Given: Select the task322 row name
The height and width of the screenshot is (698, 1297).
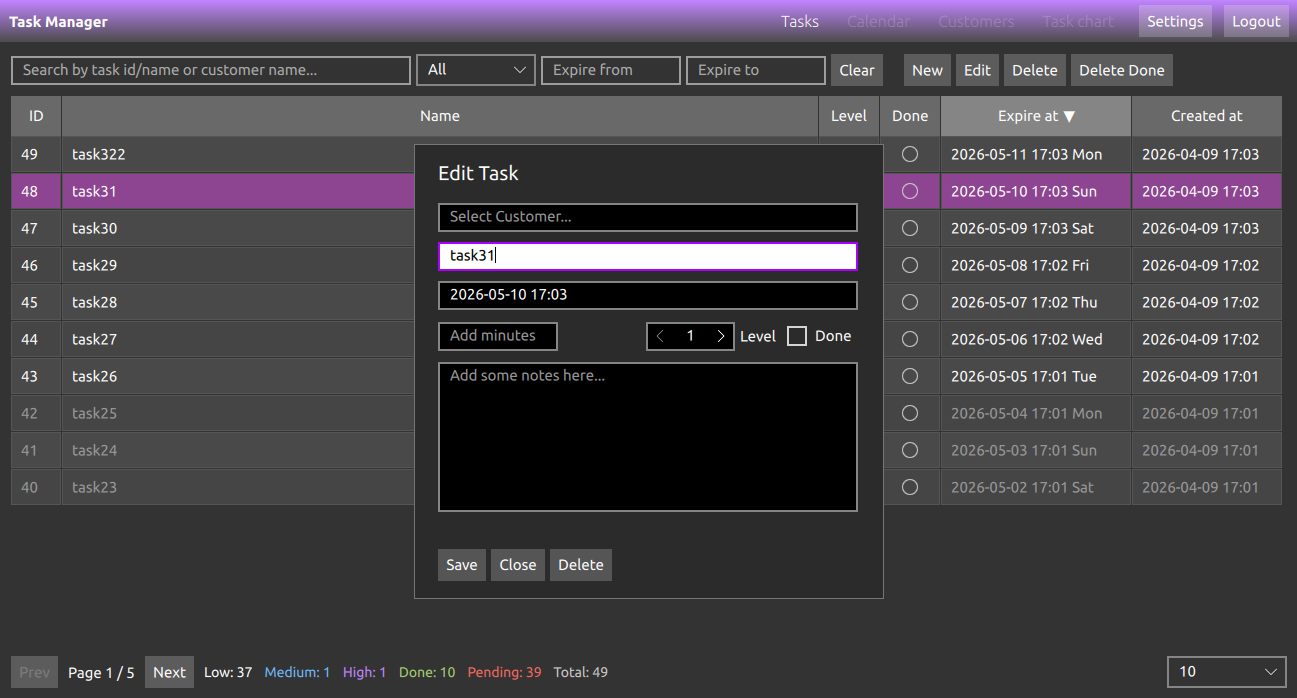Looking at the screenshot, I should tap(99, 154).
